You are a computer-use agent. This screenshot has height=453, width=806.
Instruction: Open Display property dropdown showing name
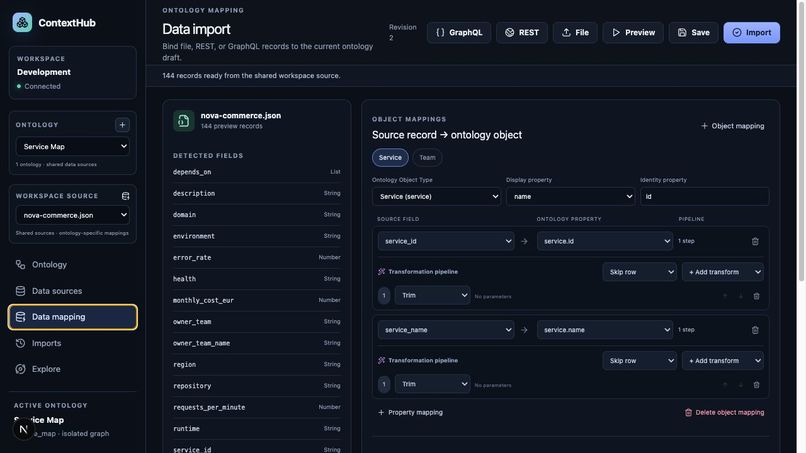[571, 196]
